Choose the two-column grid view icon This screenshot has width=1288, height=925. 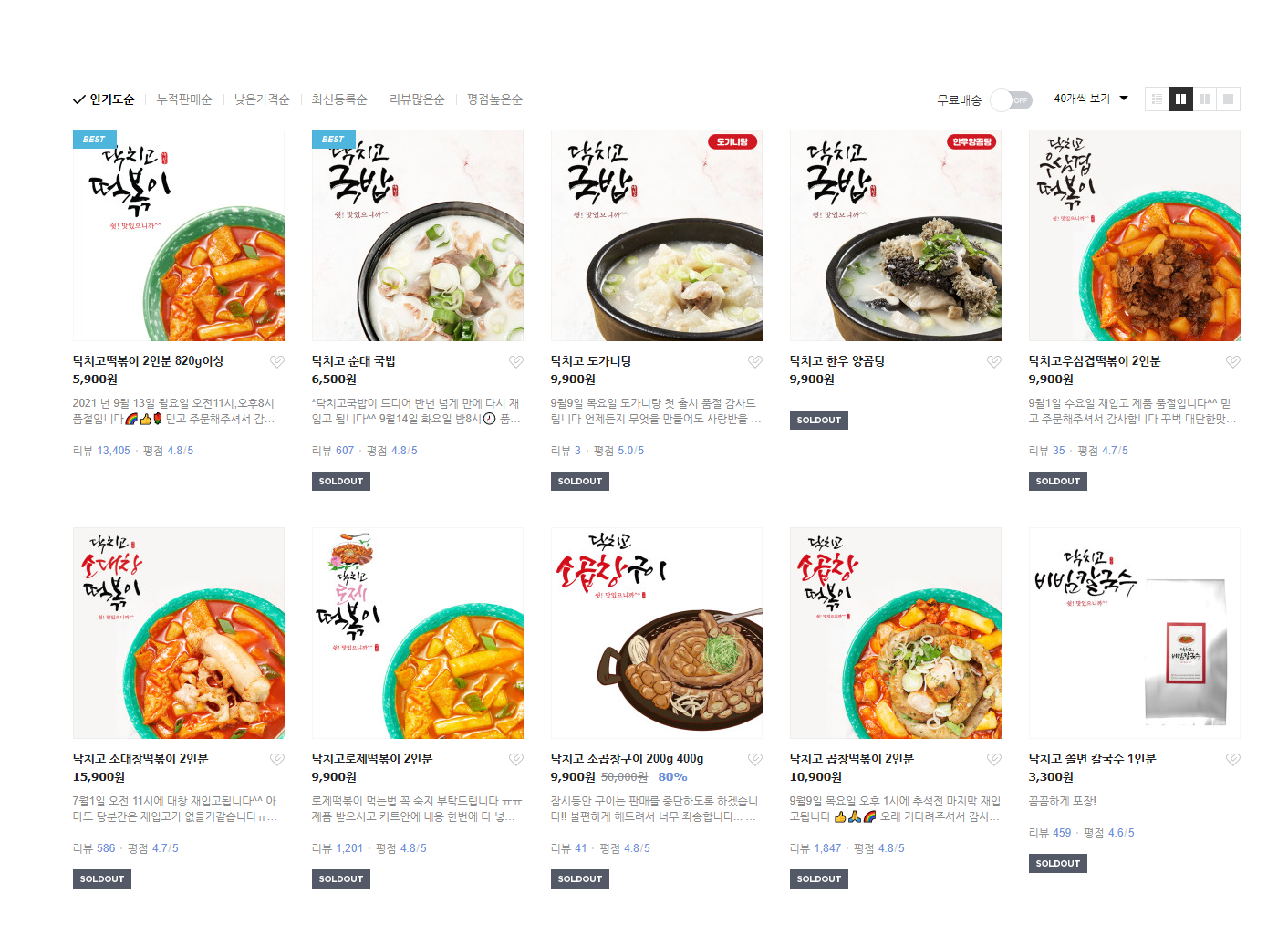pyautogui.click(x=1205, y=99)
